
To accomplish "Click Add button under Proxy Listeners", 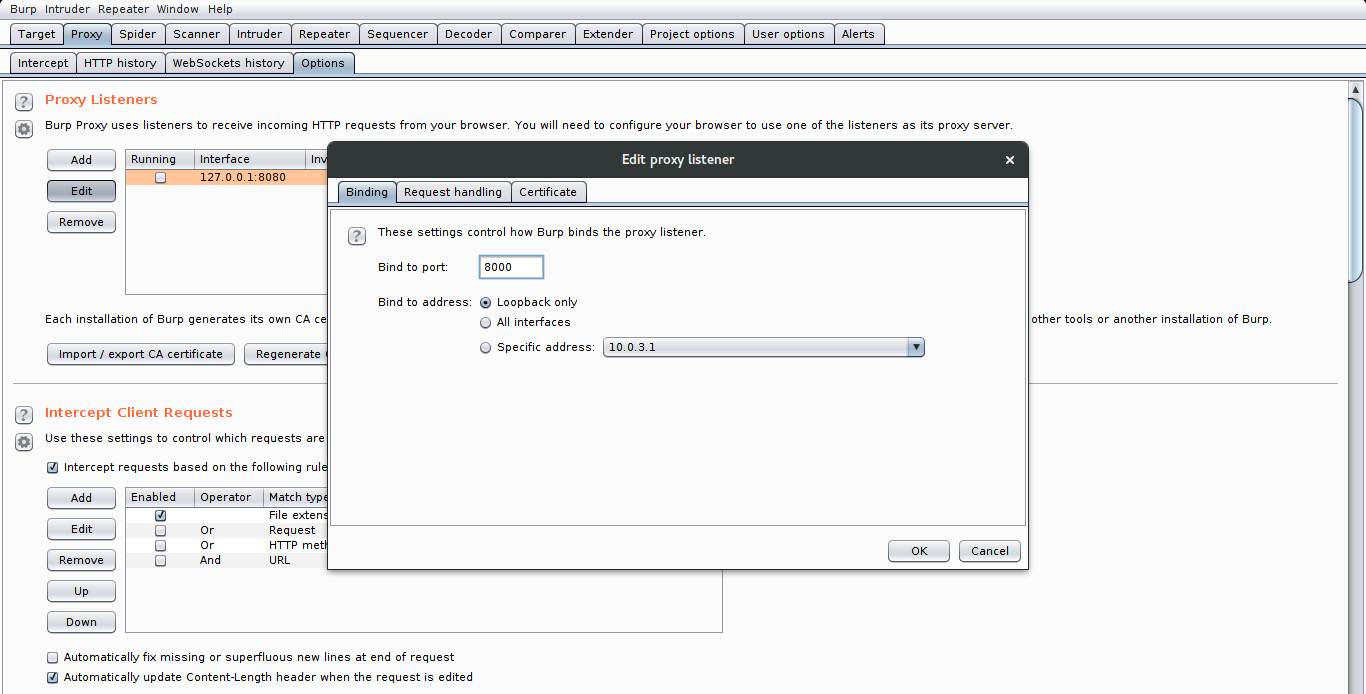I will [x=81, y=160].
